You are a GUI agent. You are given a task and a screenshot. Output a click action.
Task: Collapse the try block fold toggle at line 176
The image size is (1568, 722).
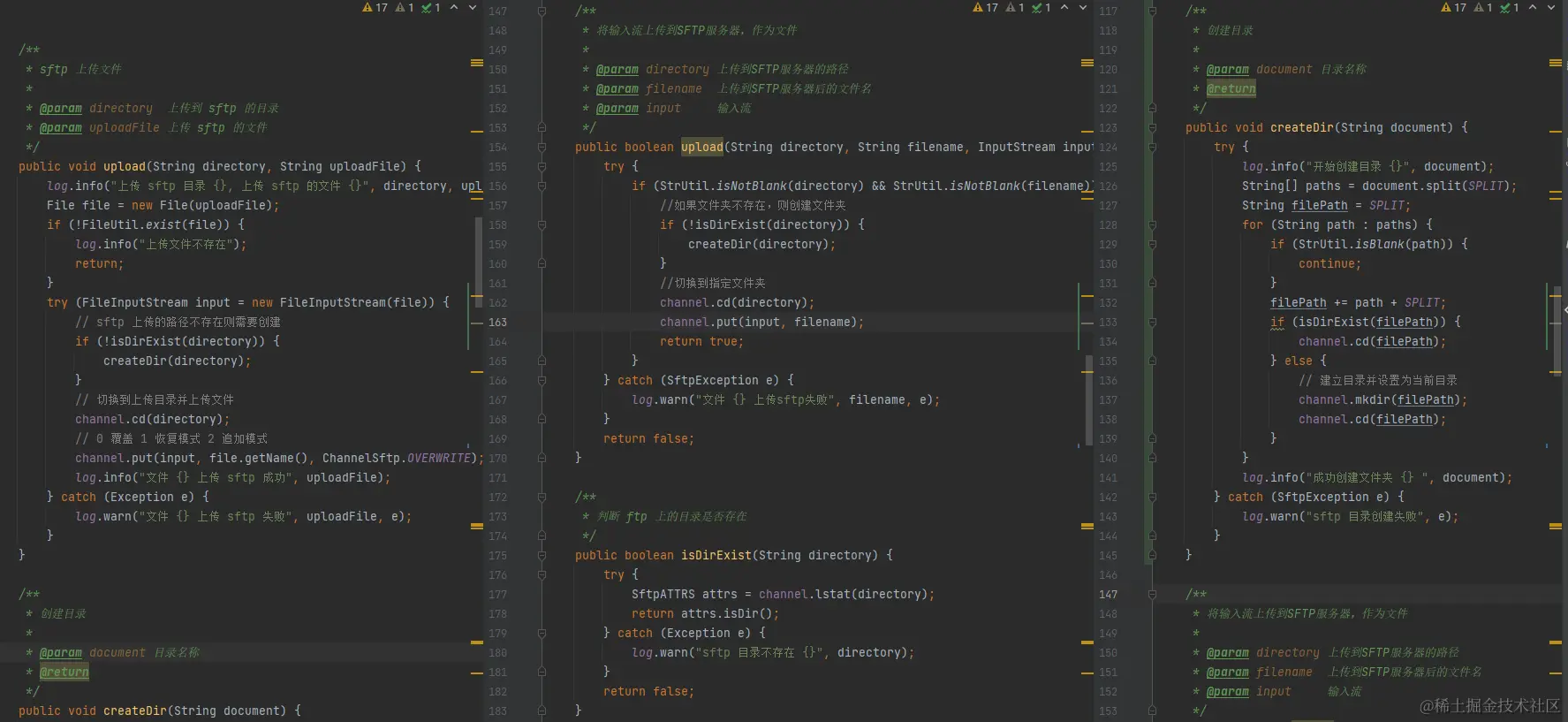(542, 574)
